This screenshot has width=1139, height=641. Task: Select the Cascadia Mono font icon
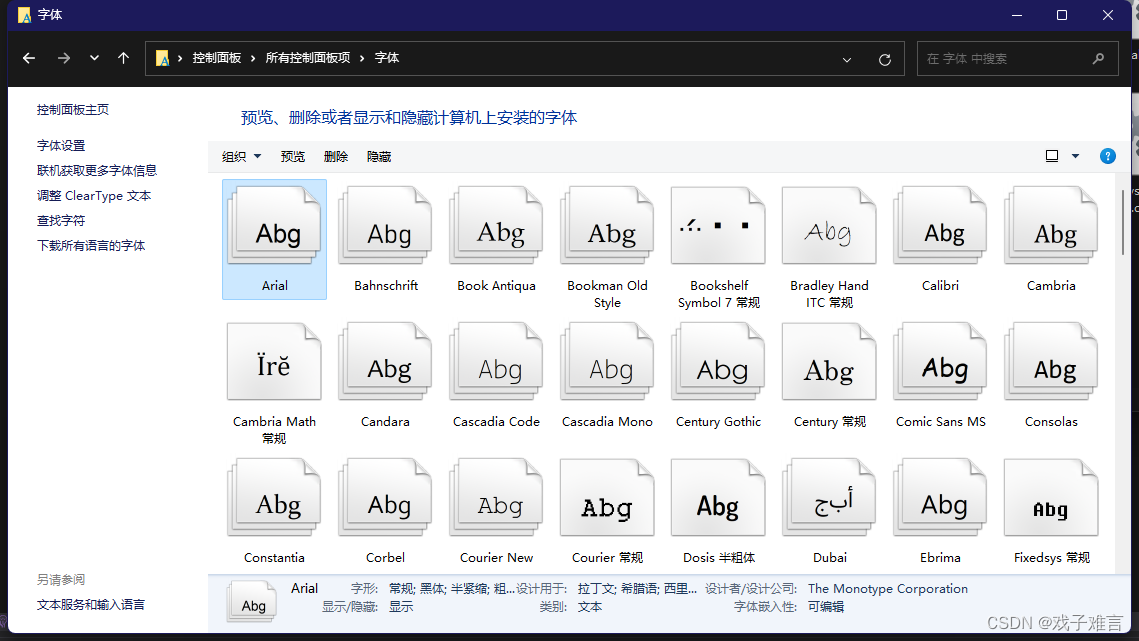pyautogui.click(x=607, y=362)
